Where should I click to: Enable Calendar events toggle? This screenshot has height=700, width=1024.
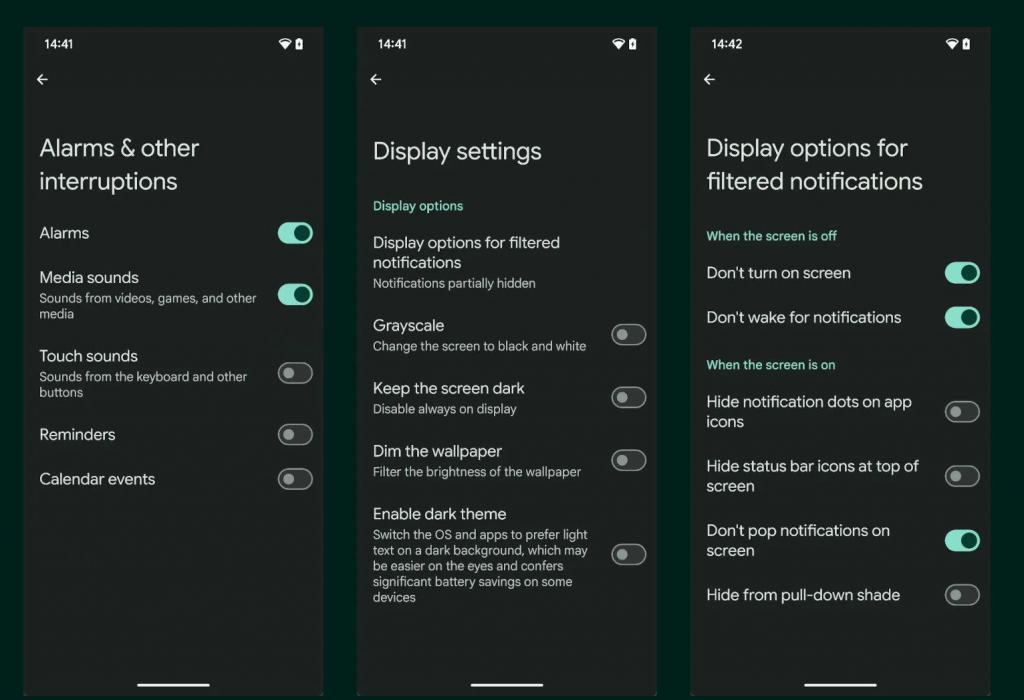[295, 479]
